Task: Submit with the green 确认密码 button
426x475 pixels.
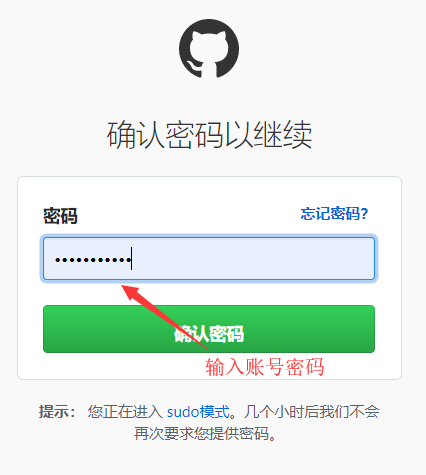Action: [209, 329]
